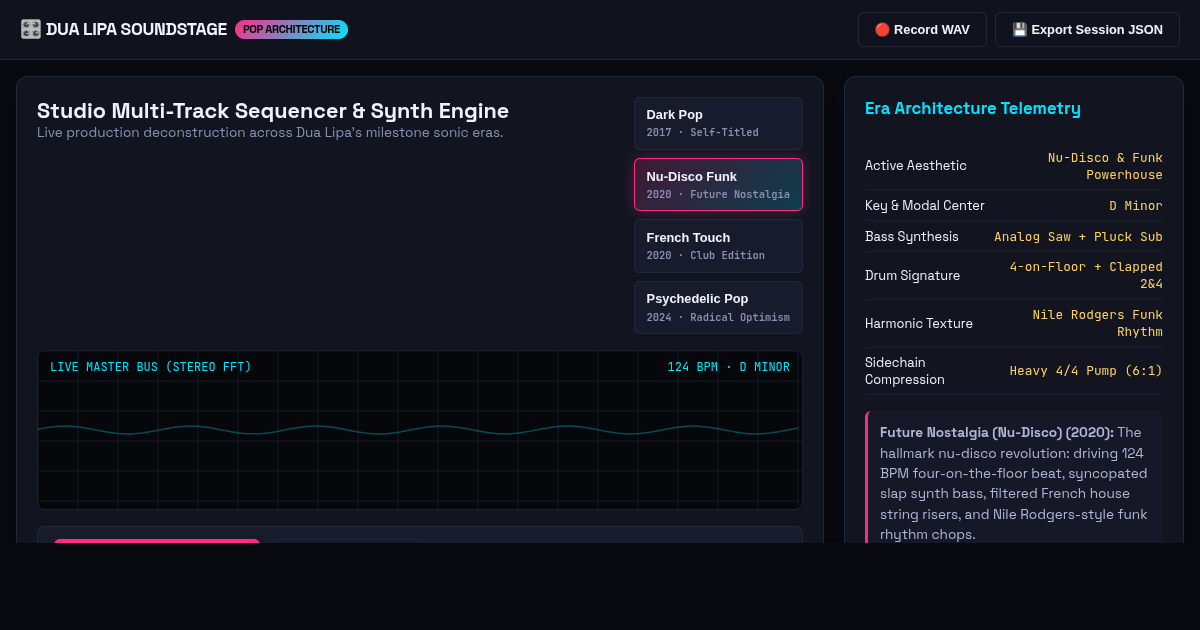Viewport: 1200px width, 630px height.
Task: Switch to French Touch era
Action: pyautogui.click(x=718, y=245)
